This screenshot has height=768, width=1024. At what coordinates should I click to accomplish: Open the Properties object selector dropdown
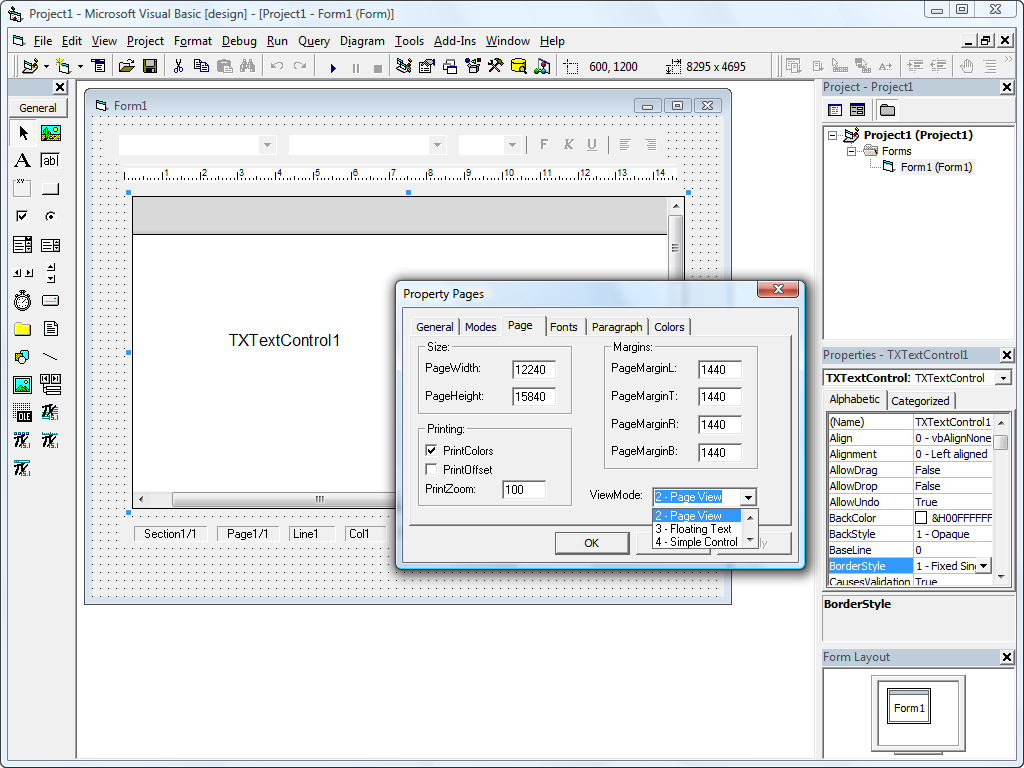point(1003,378)
